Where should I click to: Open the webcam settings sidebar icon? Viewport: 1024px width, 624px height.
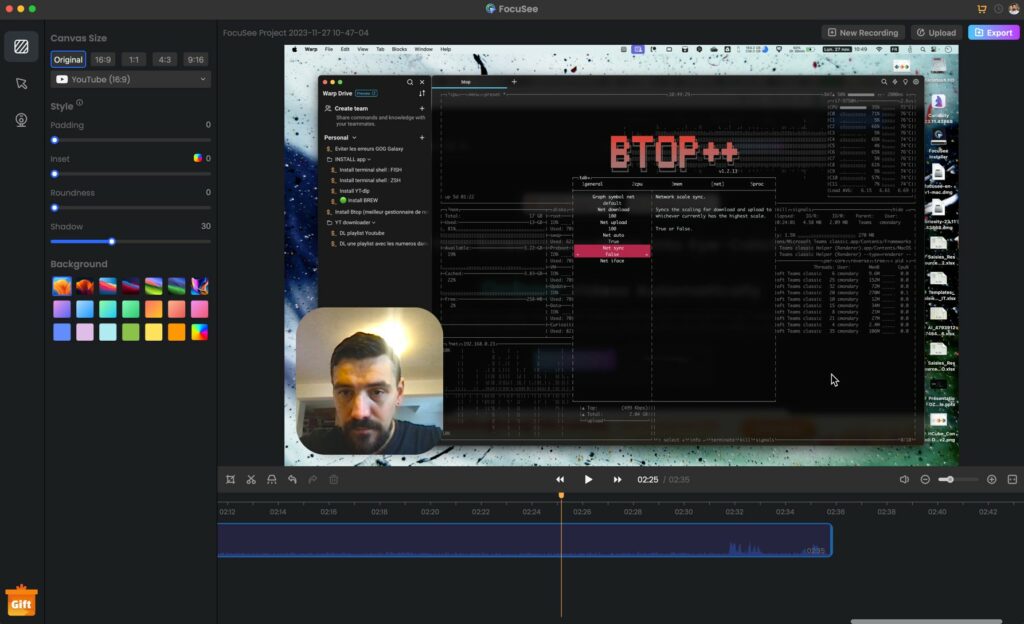tap(21, 120)
